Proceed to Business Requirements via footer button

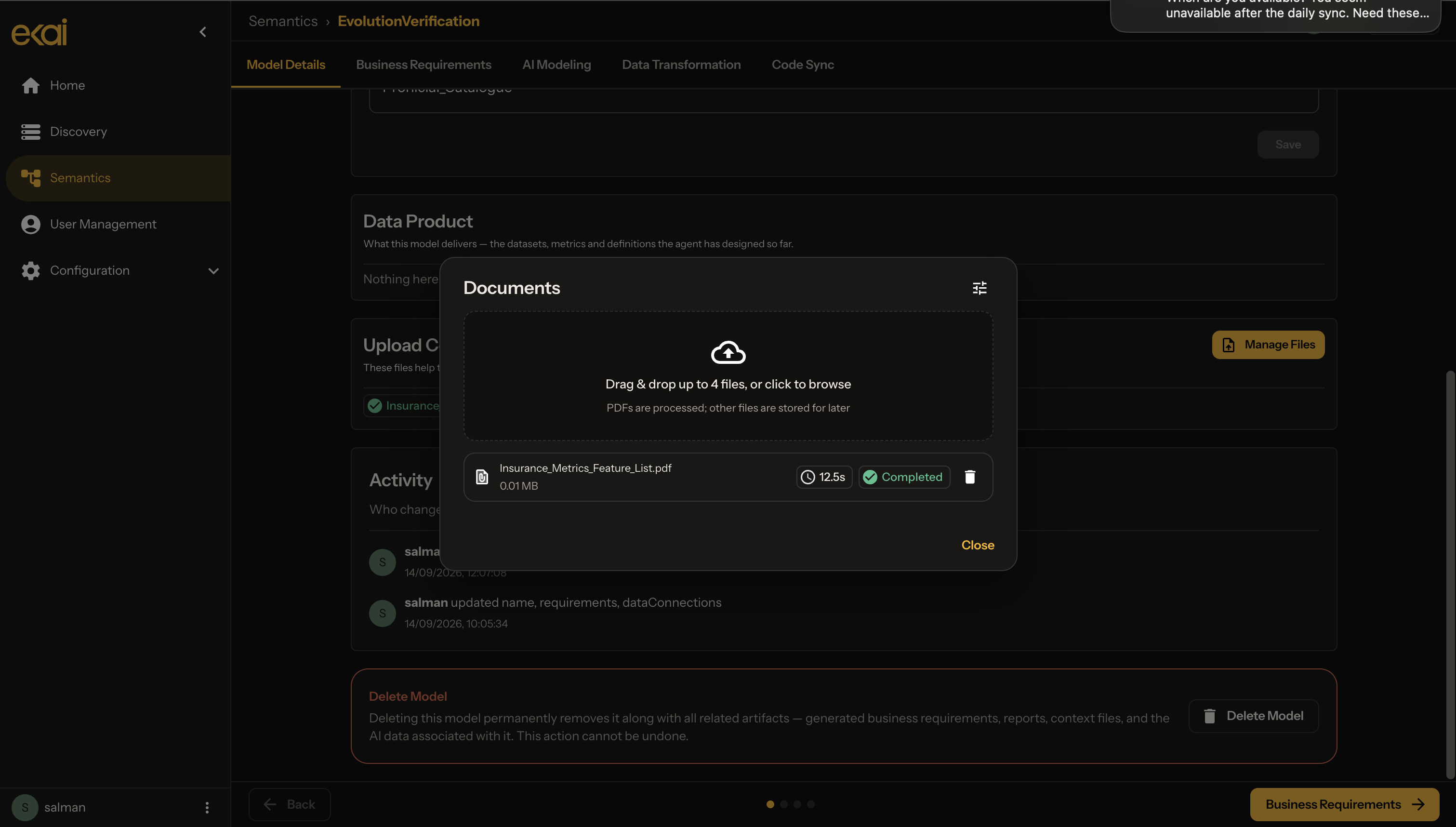click(1345, 804)
